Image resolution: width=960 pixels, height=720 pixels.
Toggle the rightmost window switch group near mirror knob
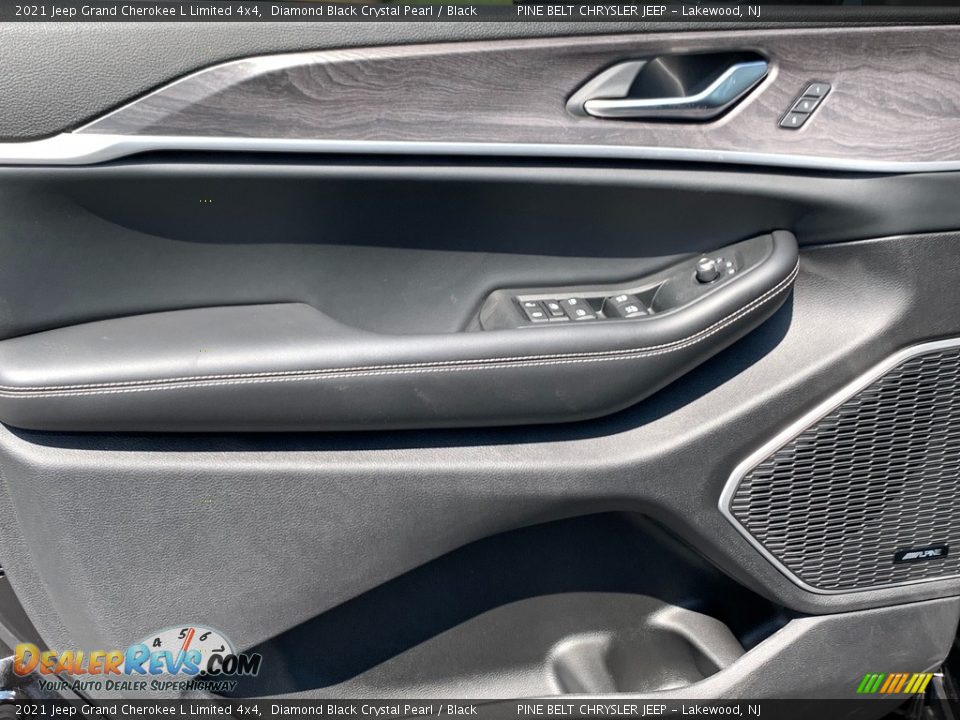tap(627, 305)
